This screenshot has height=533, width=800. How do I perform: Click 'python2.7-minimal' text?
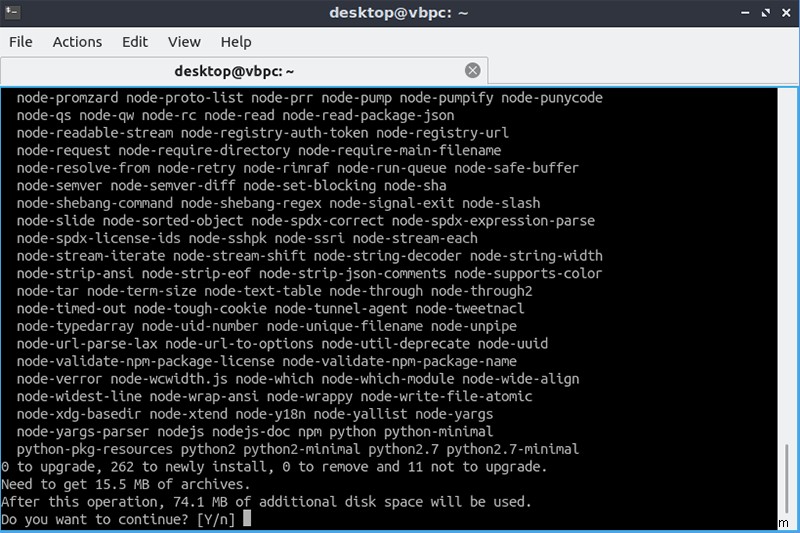[512, 449]
